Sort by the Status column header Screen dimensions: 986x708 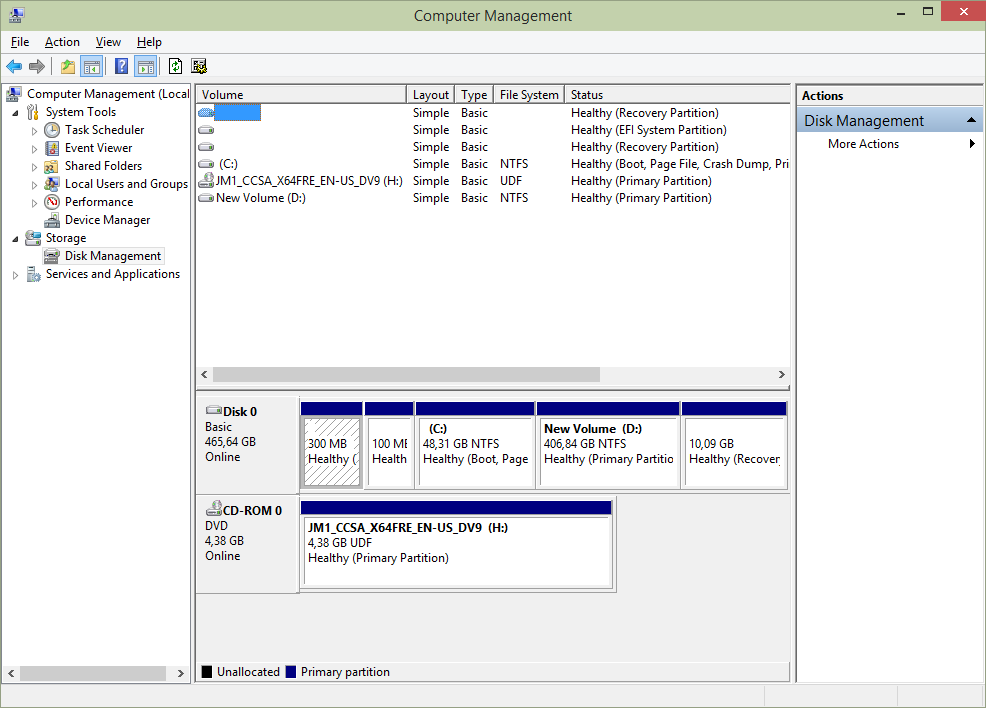point(677,95)
